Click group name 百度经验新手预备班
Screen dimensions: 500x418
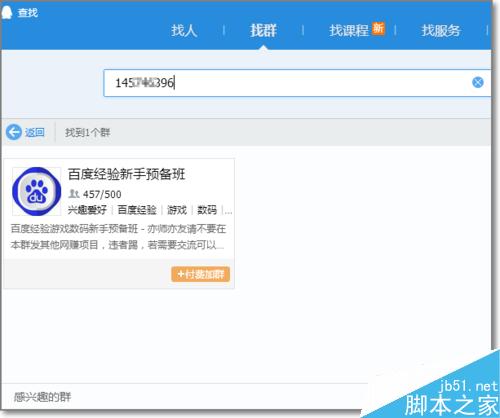pyautogui.click(x=127, y=174)
